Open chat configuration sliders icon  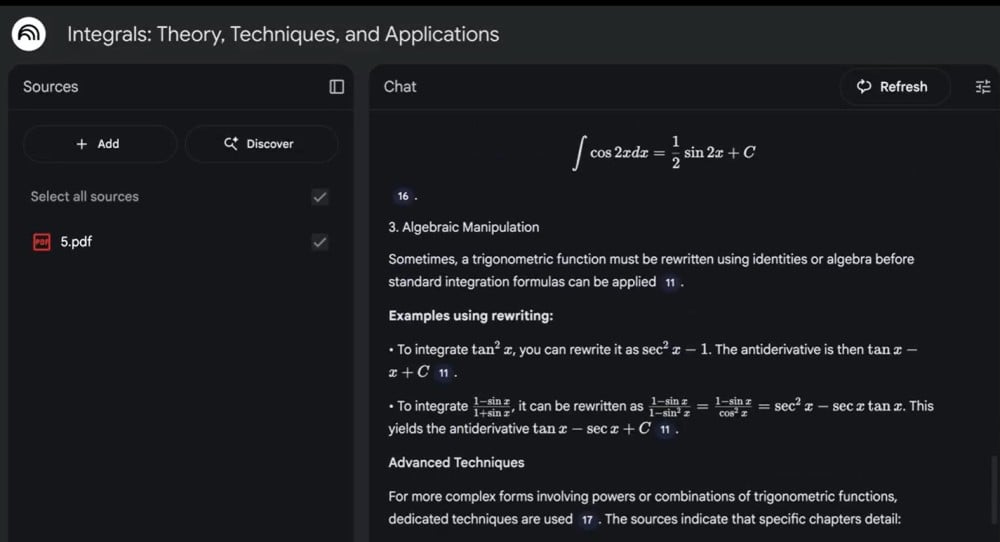pos(983,87)
